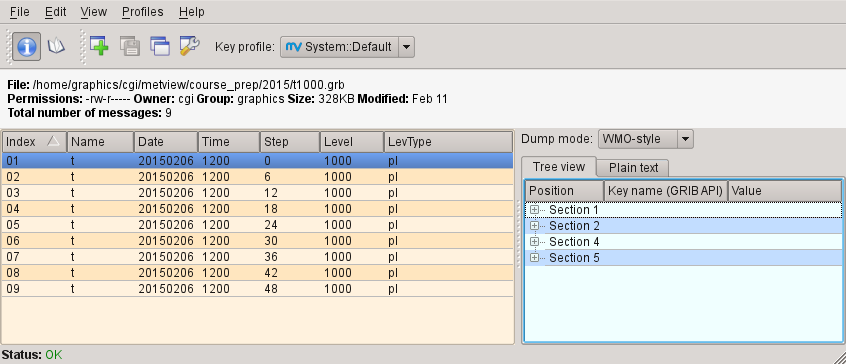The width and height of the screenshot is (846, 364).
Task: Open the File menu
Action: 20,11
